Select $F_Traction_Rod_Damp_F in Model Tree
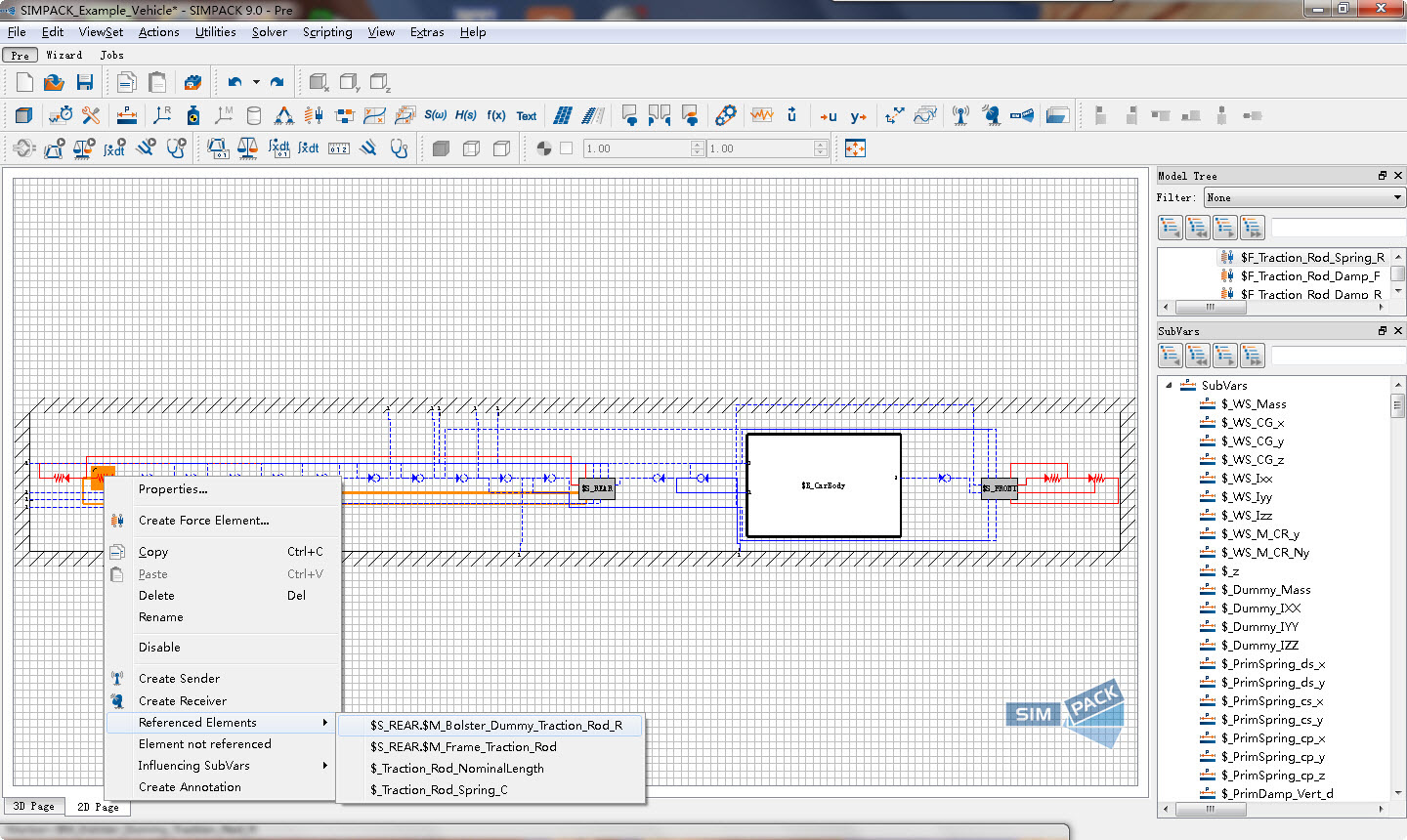The width and height of the screenshot is (1407, 840). coord(1310,276)
